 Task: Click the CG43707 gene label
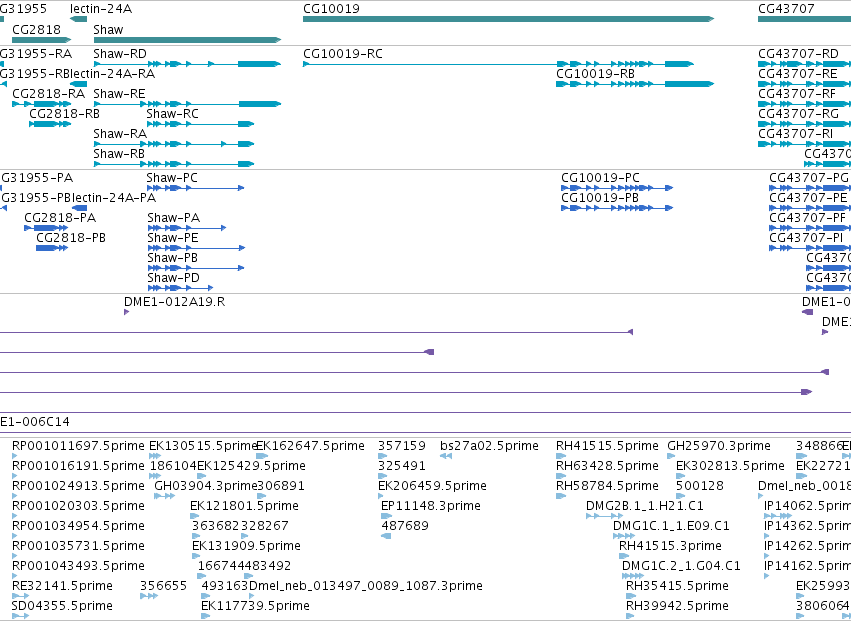click(x=786, y=9)
